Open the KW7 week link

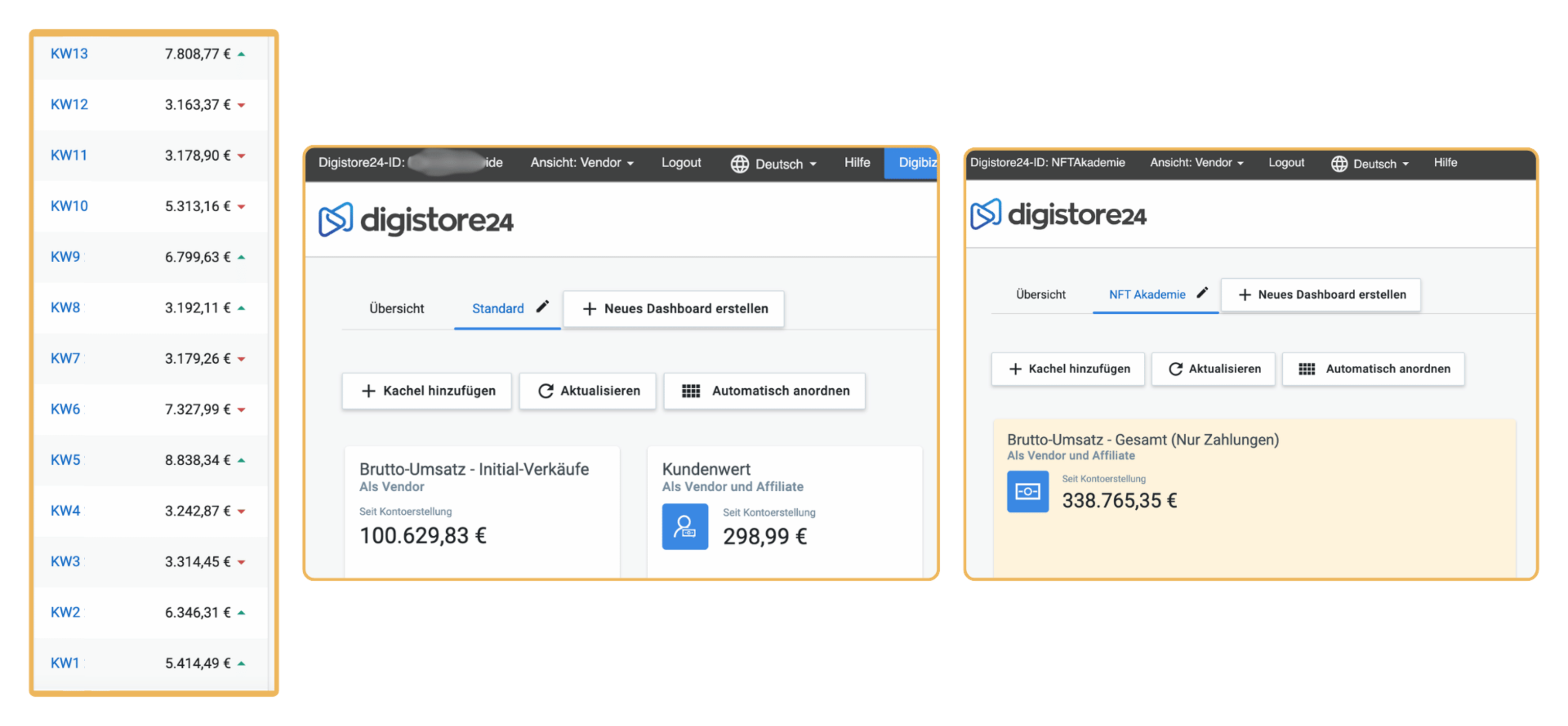point(65,359)
